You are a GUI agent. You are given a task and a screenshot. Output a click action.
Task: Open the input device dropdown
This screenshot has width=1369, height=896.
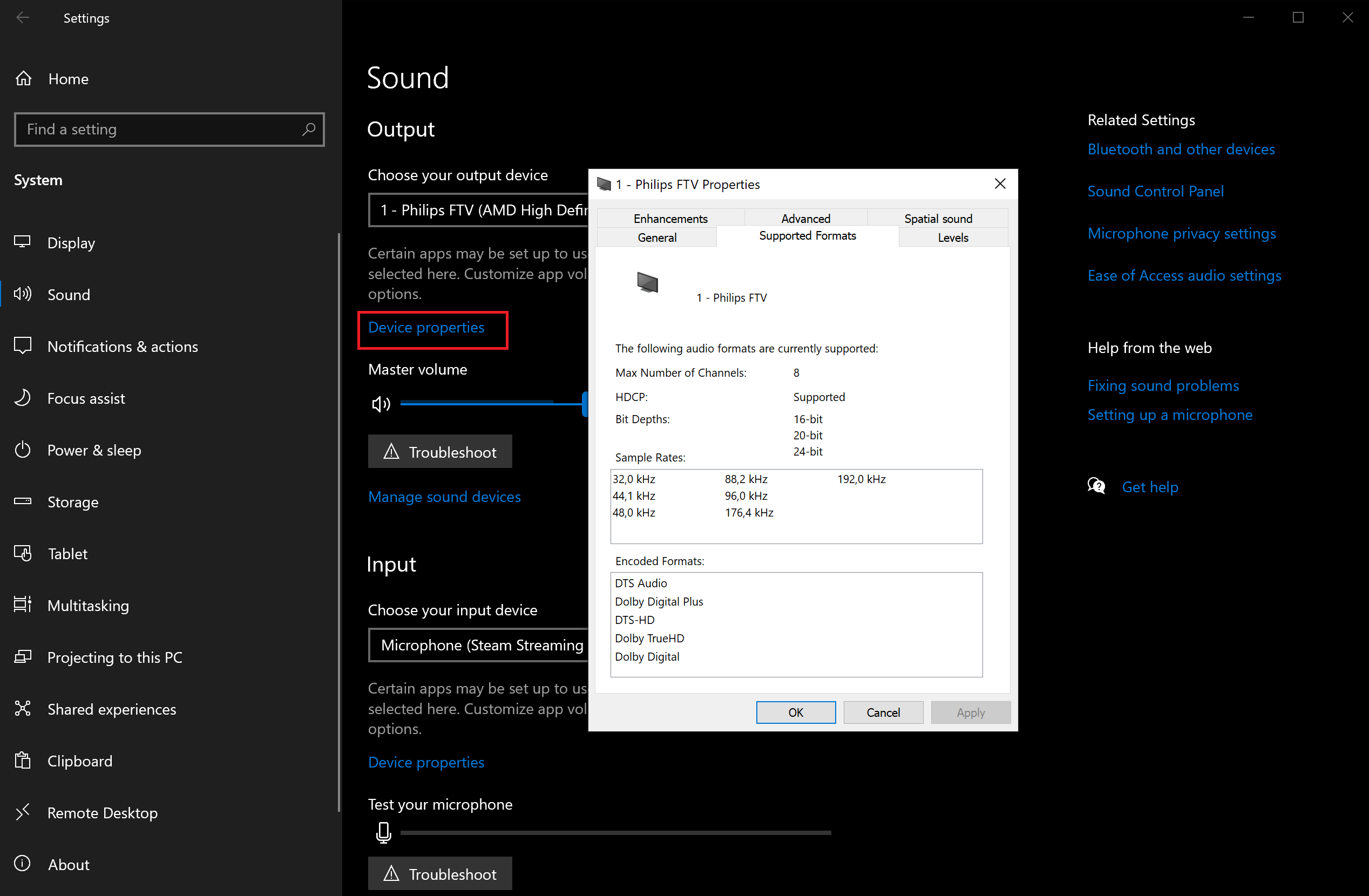point(477,644)
